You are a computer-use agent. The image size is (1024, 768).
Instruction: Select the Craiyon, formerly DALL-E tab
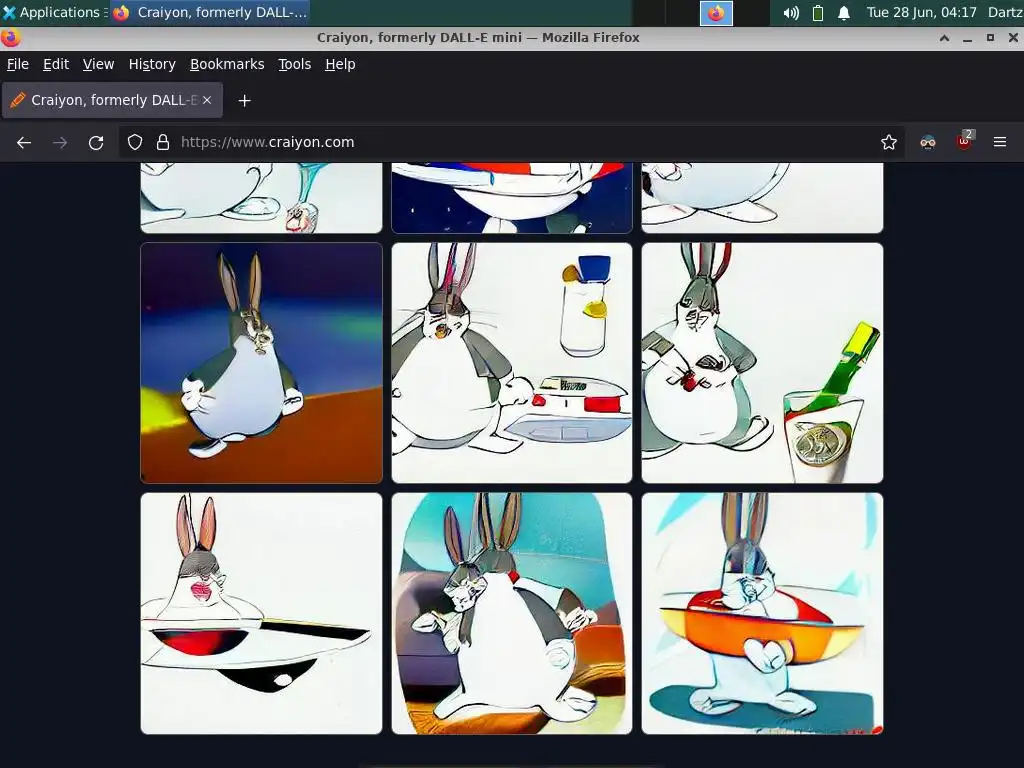pos(112,100)
